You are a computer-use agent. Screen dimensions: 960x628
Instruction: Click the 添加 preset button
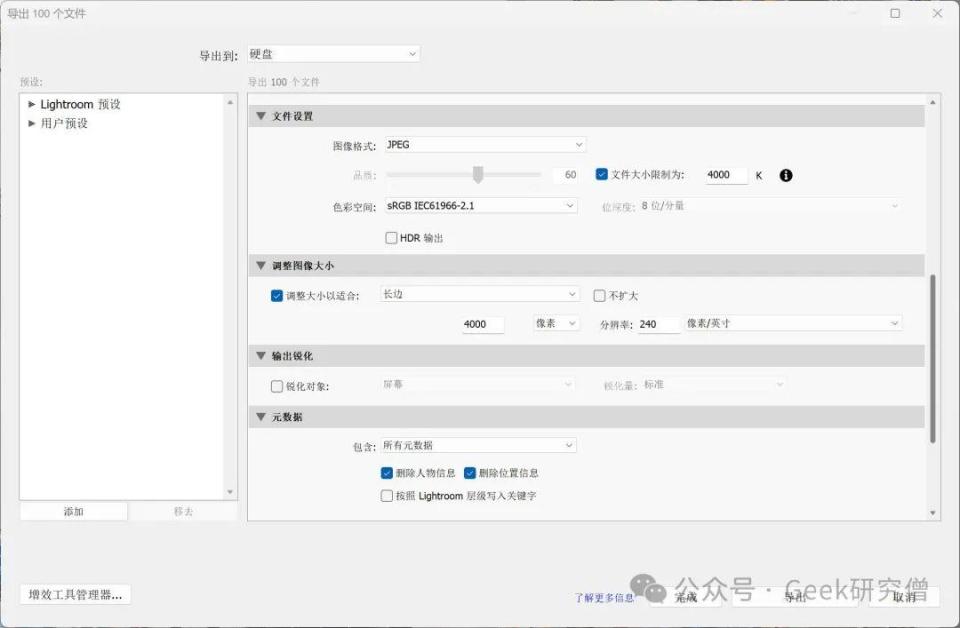click(73, 512)
